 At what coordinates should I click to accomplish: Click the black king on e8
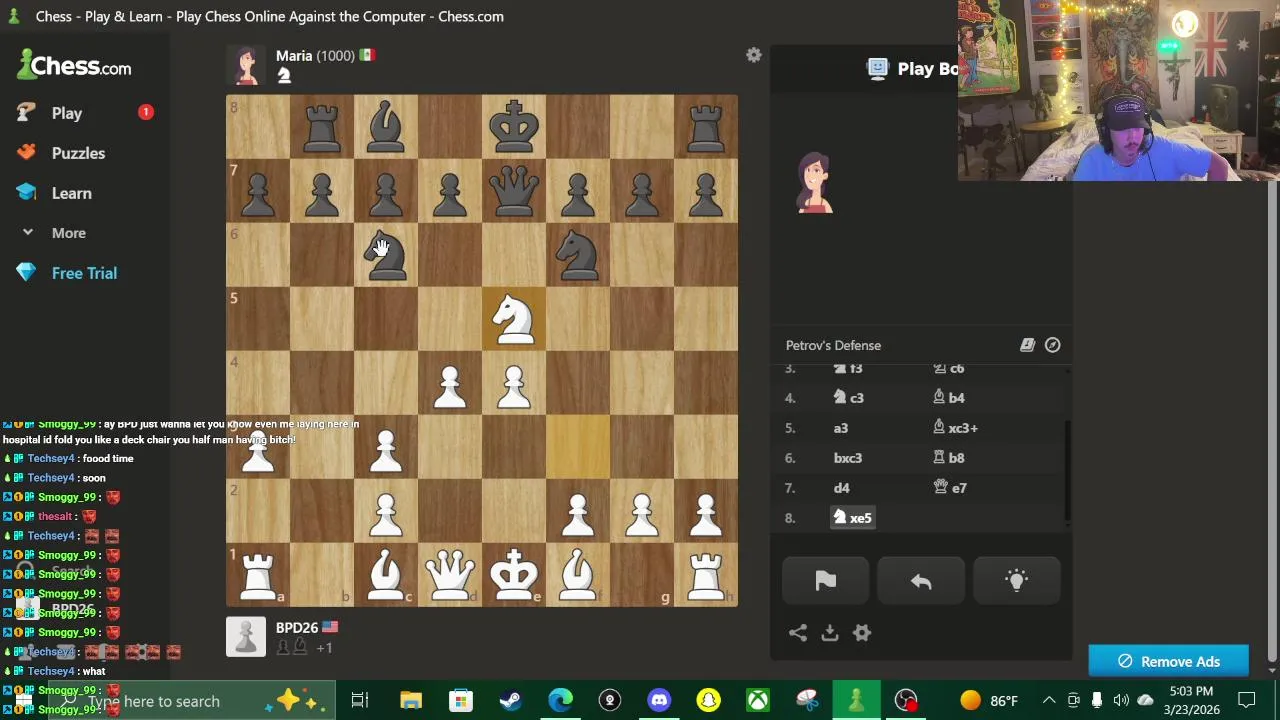tap(514, 127)
